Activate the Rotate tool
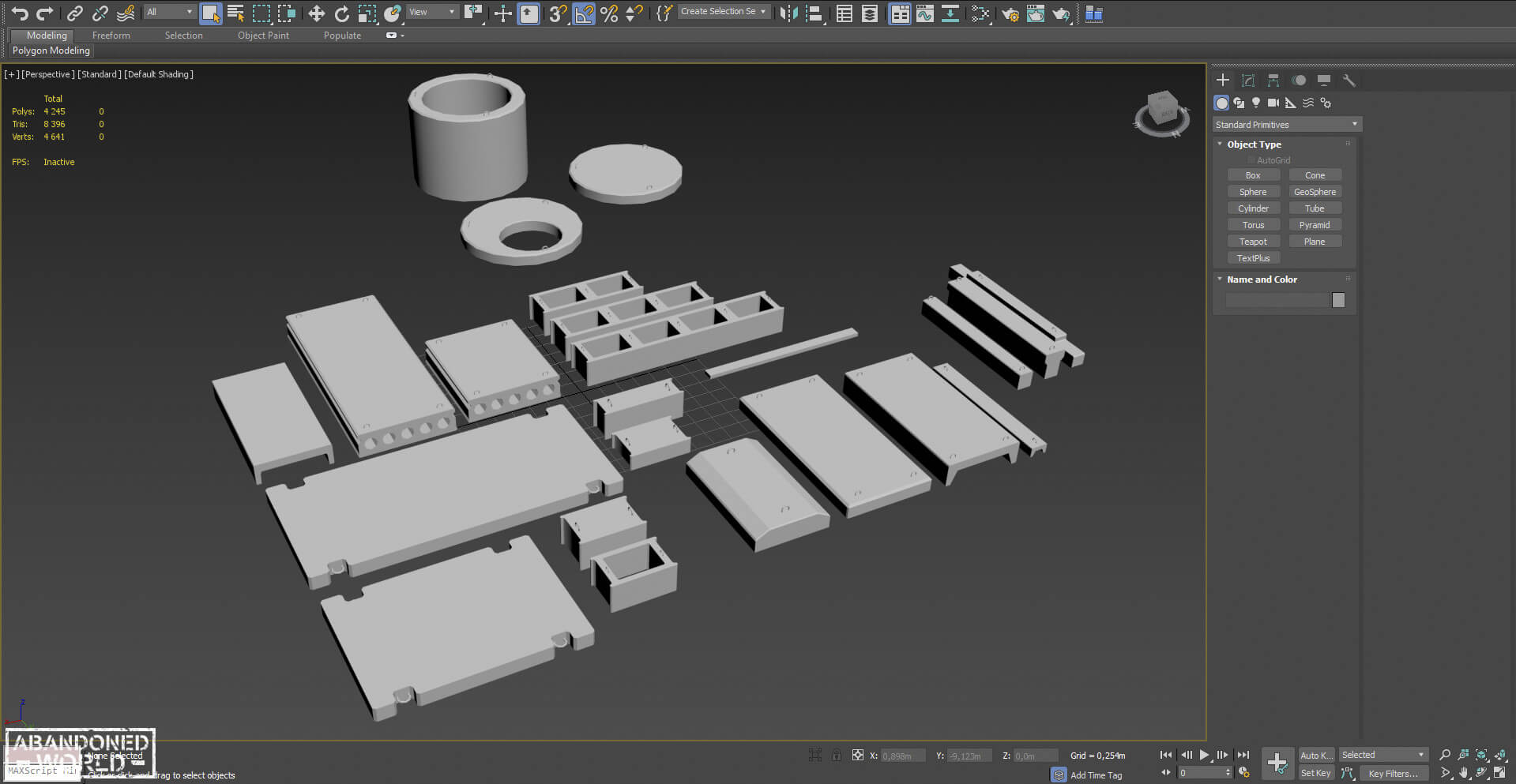The width and height of the screenshot is (1516, 784). [x=341, y=13]
